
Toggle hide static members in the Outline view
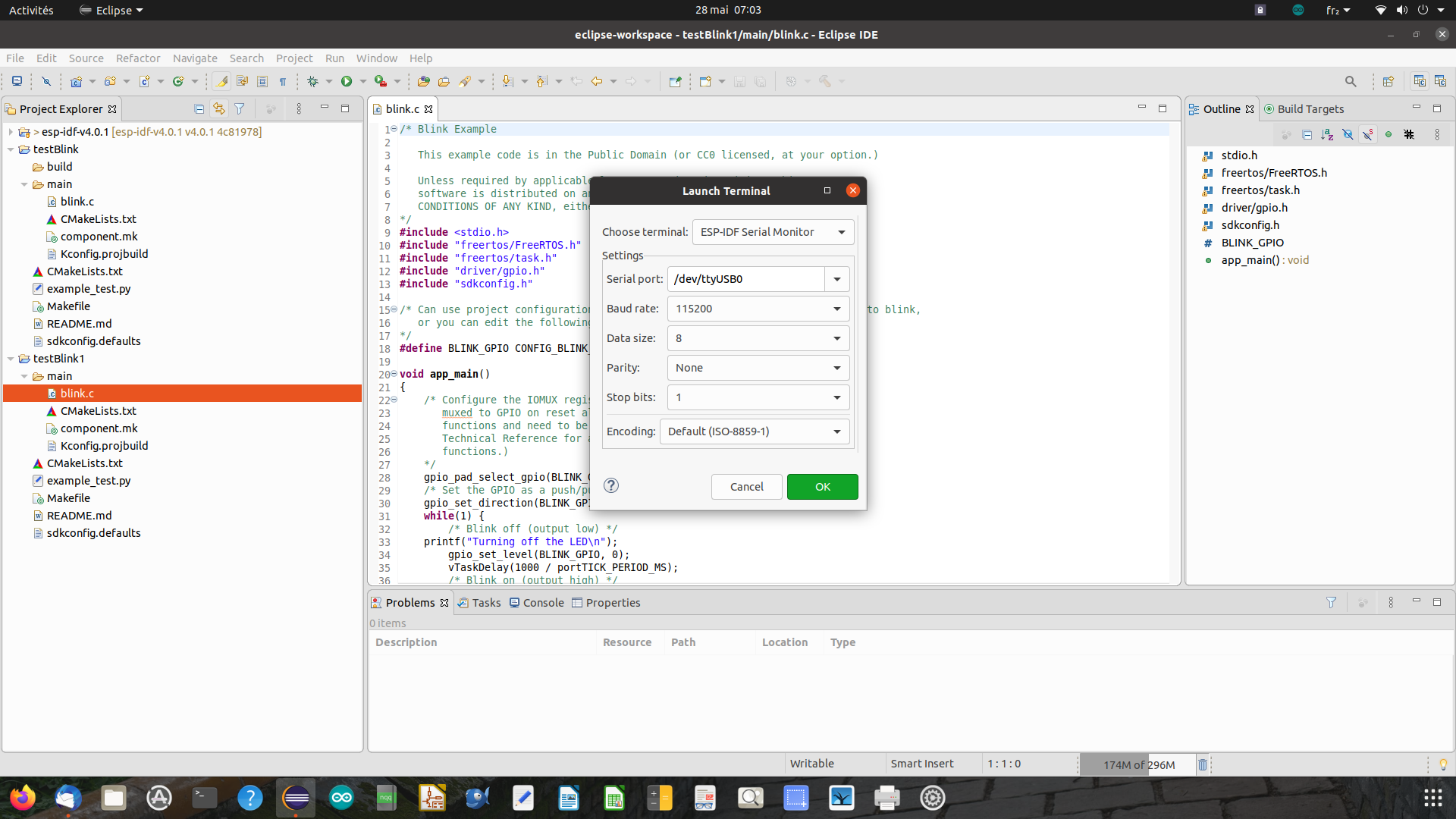pyautogui.click(x=1367, y=134)
